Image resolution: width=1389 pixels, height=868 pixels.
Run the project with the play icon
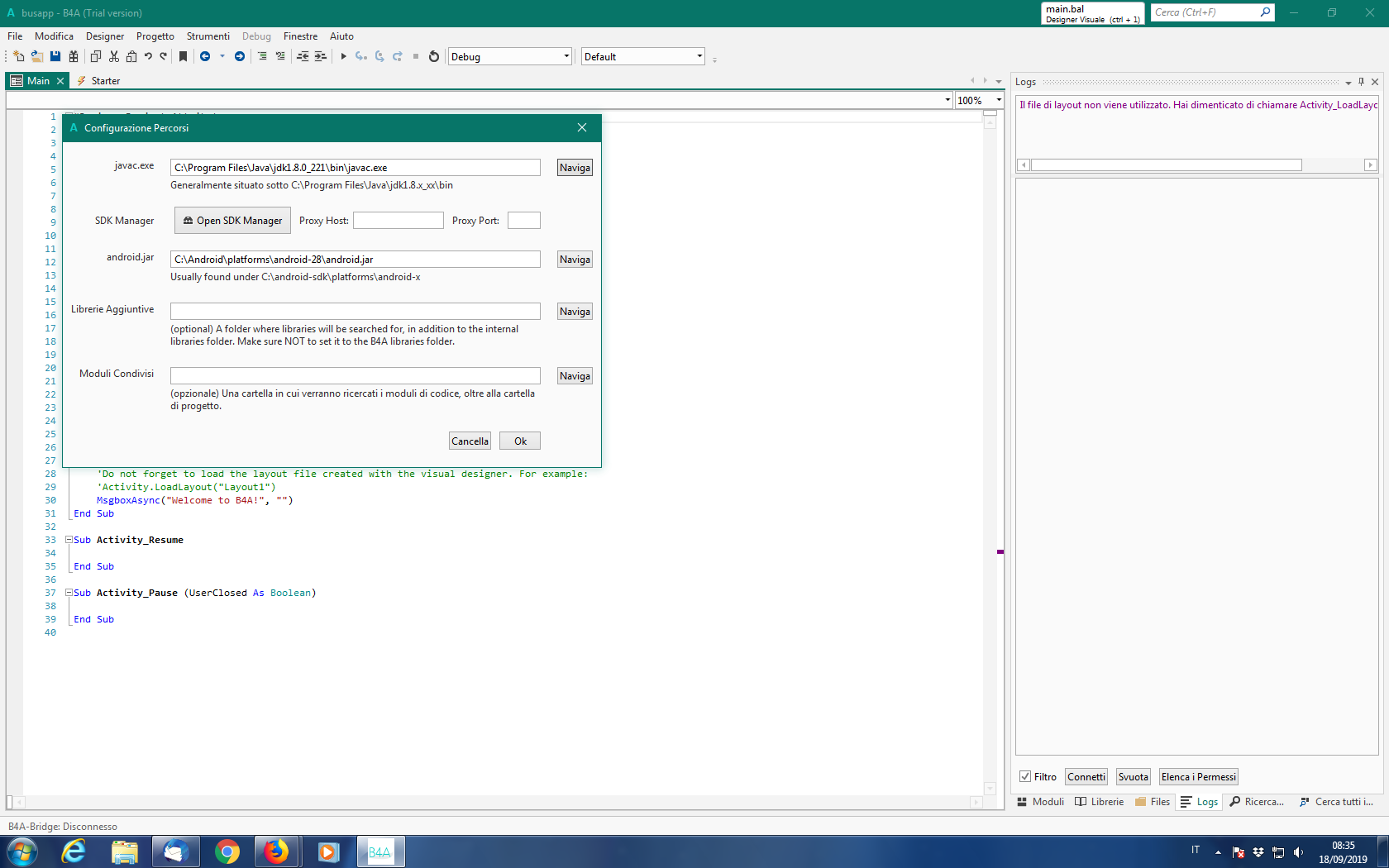343,56
